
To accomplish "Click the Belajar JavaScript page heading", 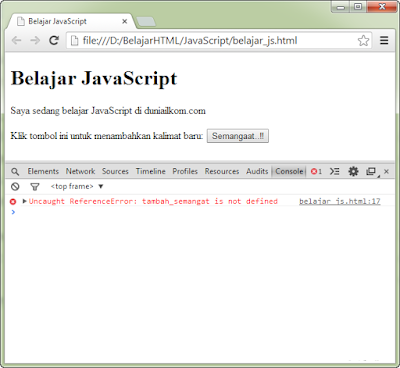I will [94, 79].
